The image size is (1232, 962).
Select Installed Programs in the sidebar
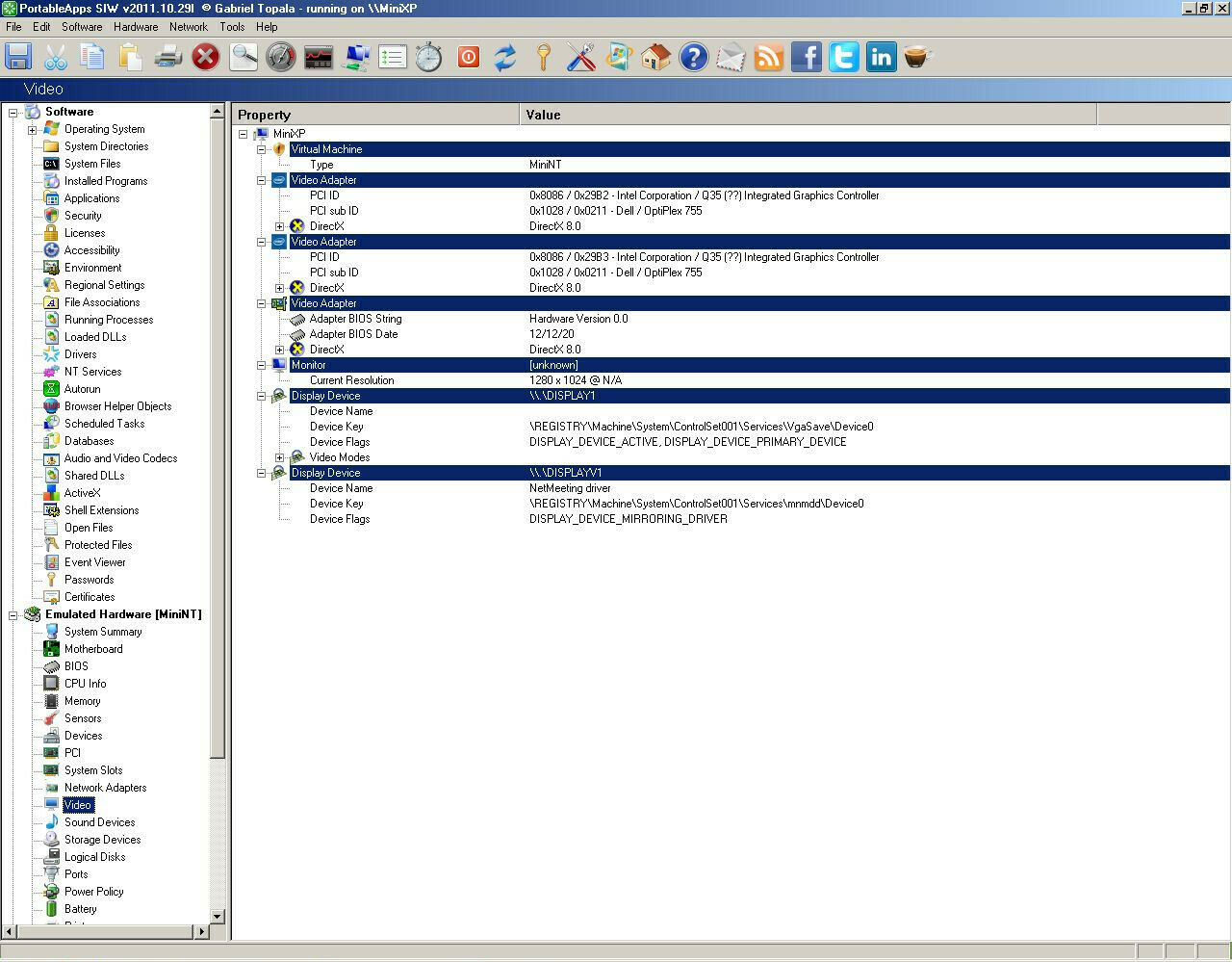[106, 181]
